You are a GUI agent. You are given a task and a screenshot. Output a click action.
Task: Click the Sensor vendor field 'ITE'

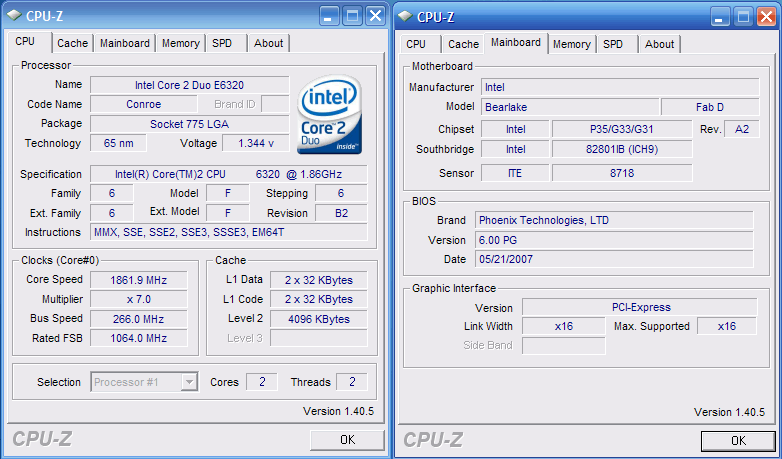(515, 173)
